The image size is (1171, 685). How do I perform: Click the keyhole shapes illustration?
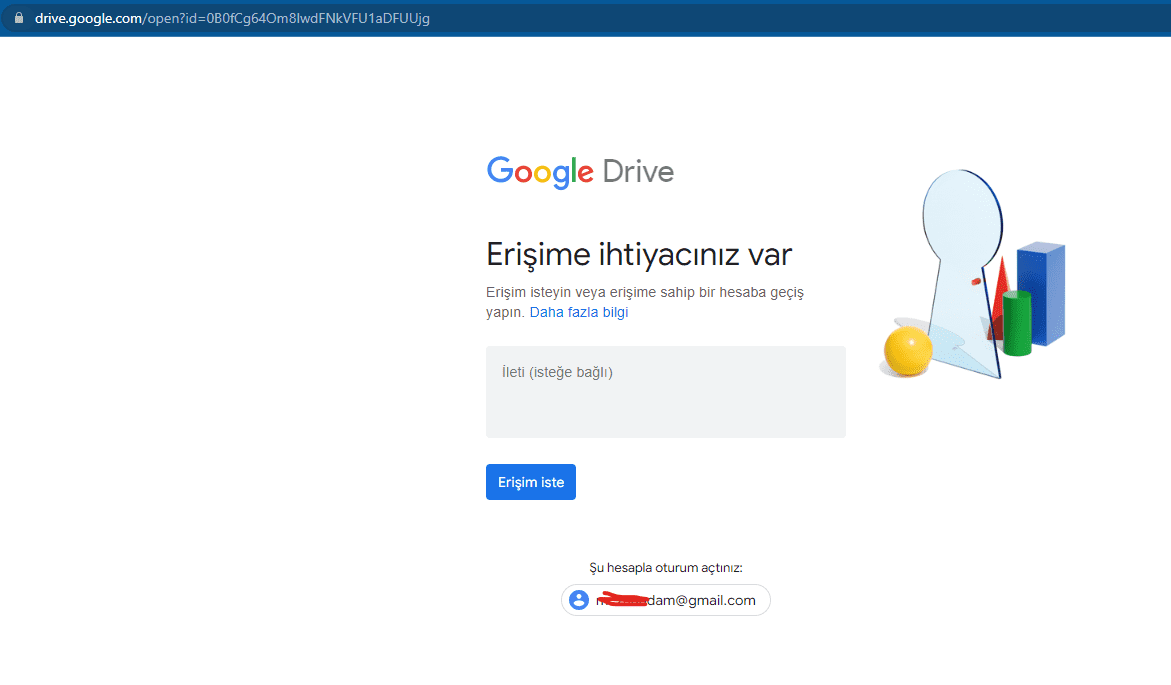click(x=973, y=274)
